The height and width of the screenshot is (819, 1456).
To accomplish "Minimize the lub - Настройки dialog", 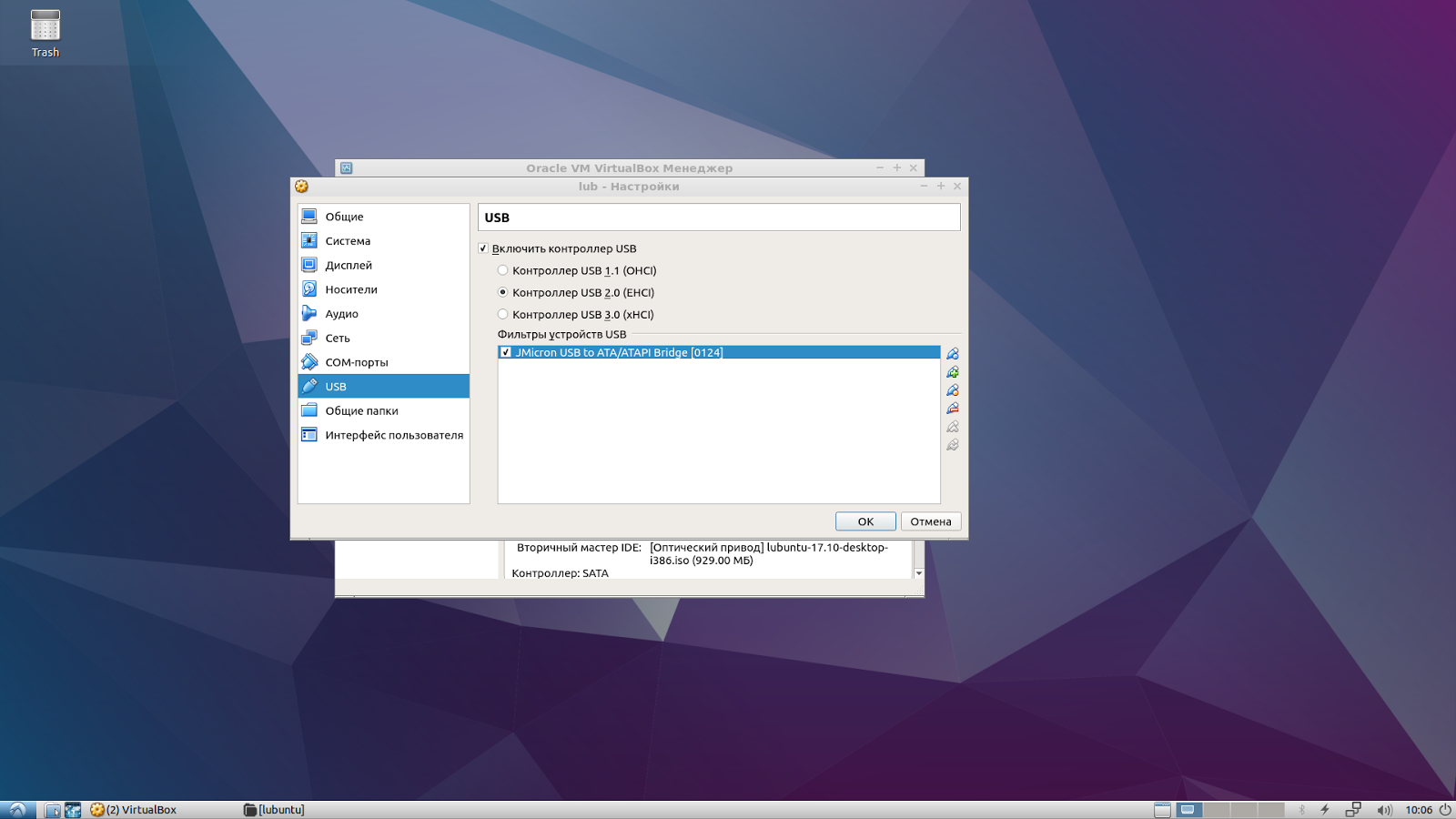I will tap(924, 186).
